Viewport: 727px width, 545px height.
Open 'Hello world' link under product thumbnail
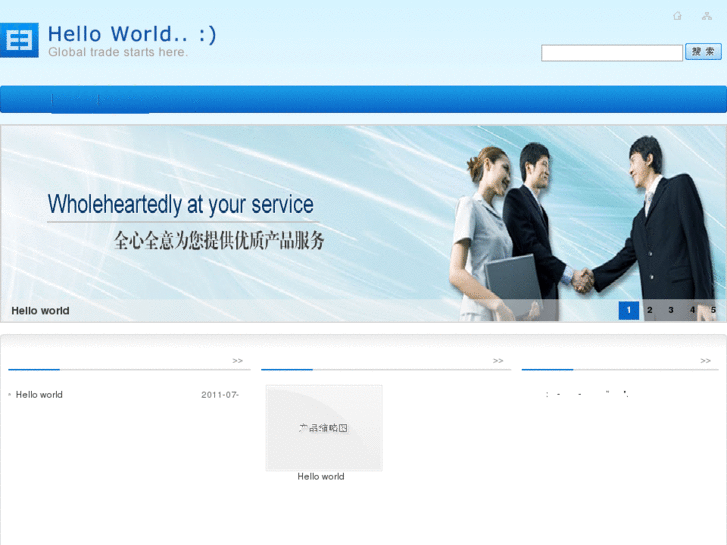321,476
